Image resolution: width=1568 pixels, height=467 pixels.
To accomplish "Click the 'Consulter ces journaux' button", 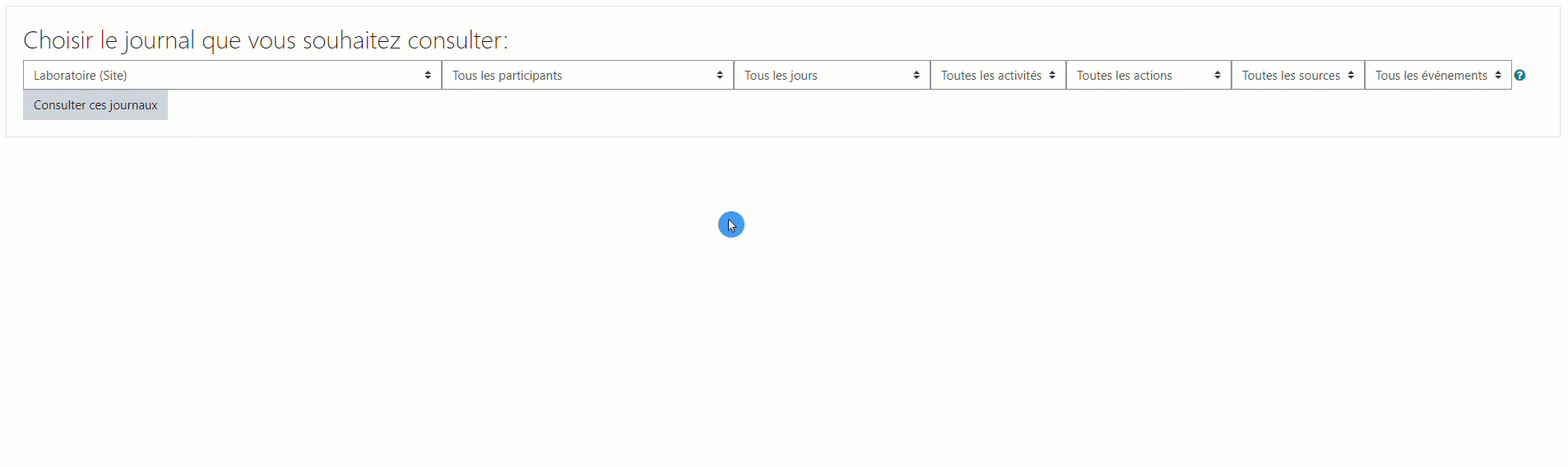I will (95, 105).
